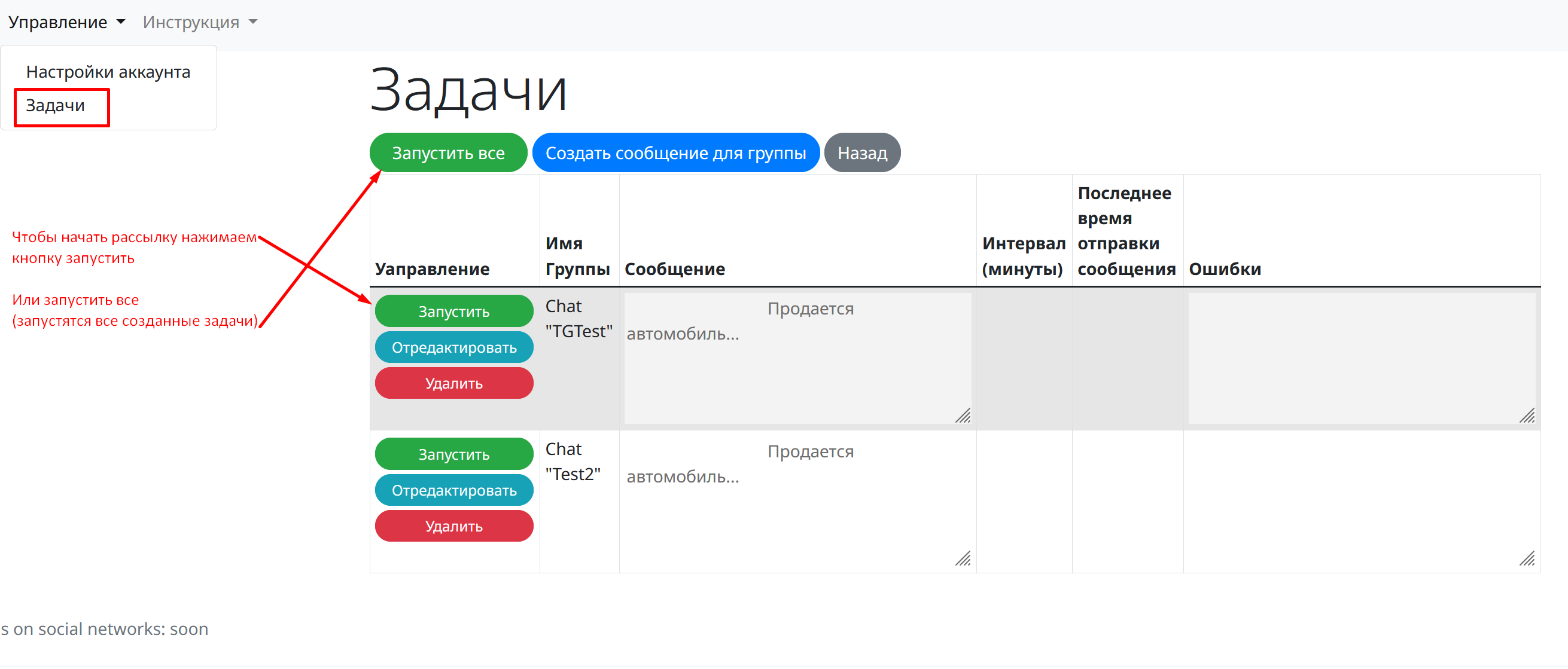This screenshot has height=669, width=1568.
Task: Go back with the Назад button
Action: 861,152
